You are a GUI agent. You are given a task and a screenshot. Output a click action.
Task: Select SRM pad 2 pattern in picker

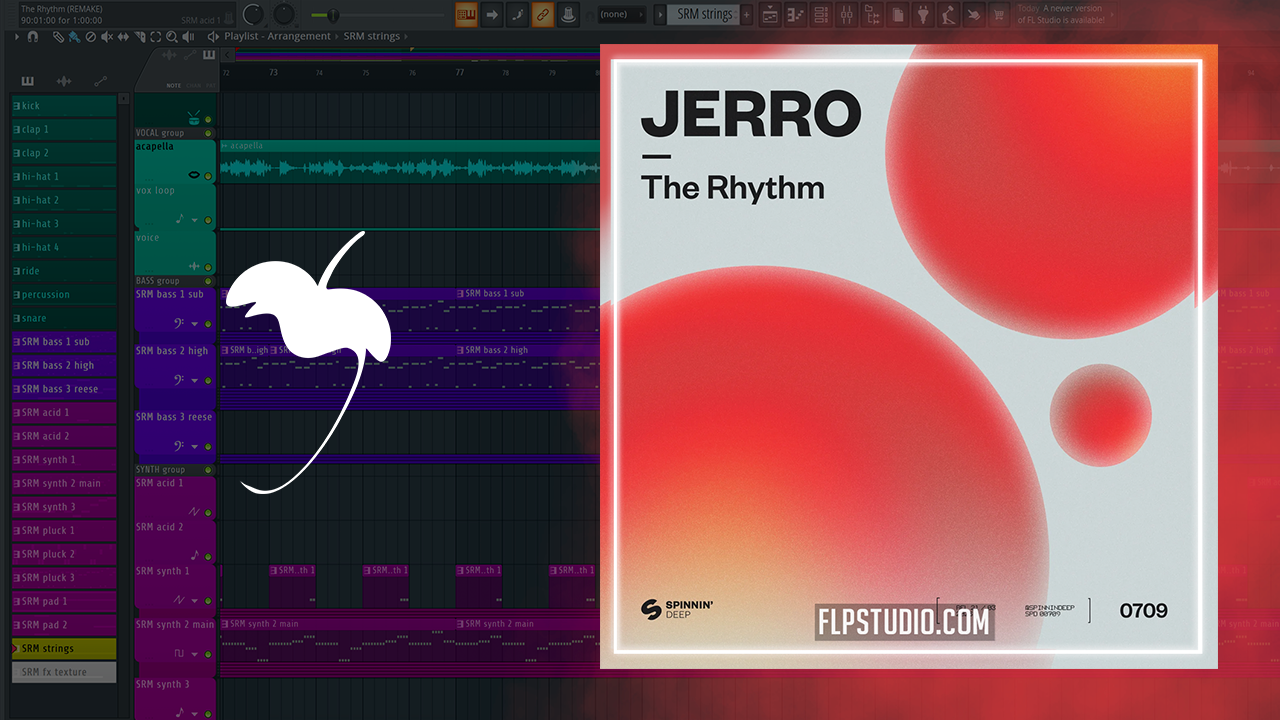tap(65, 625)
